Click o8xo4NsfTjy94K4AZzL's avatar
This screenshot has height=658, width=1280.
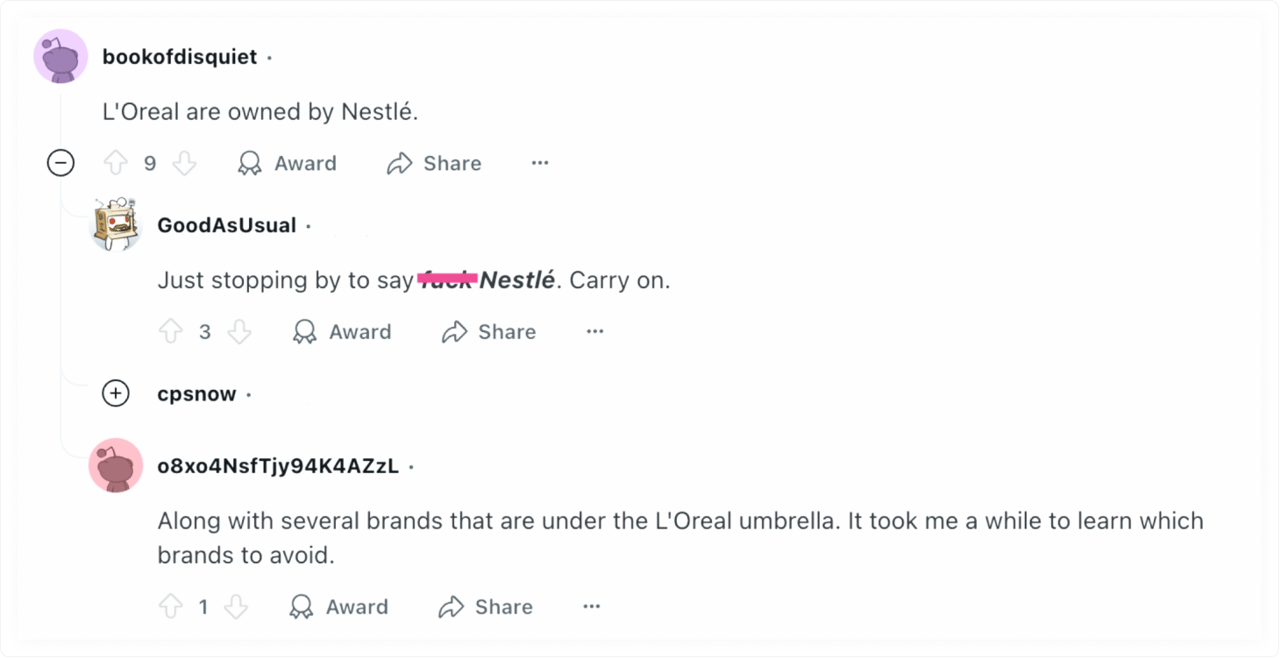[116, 466]
